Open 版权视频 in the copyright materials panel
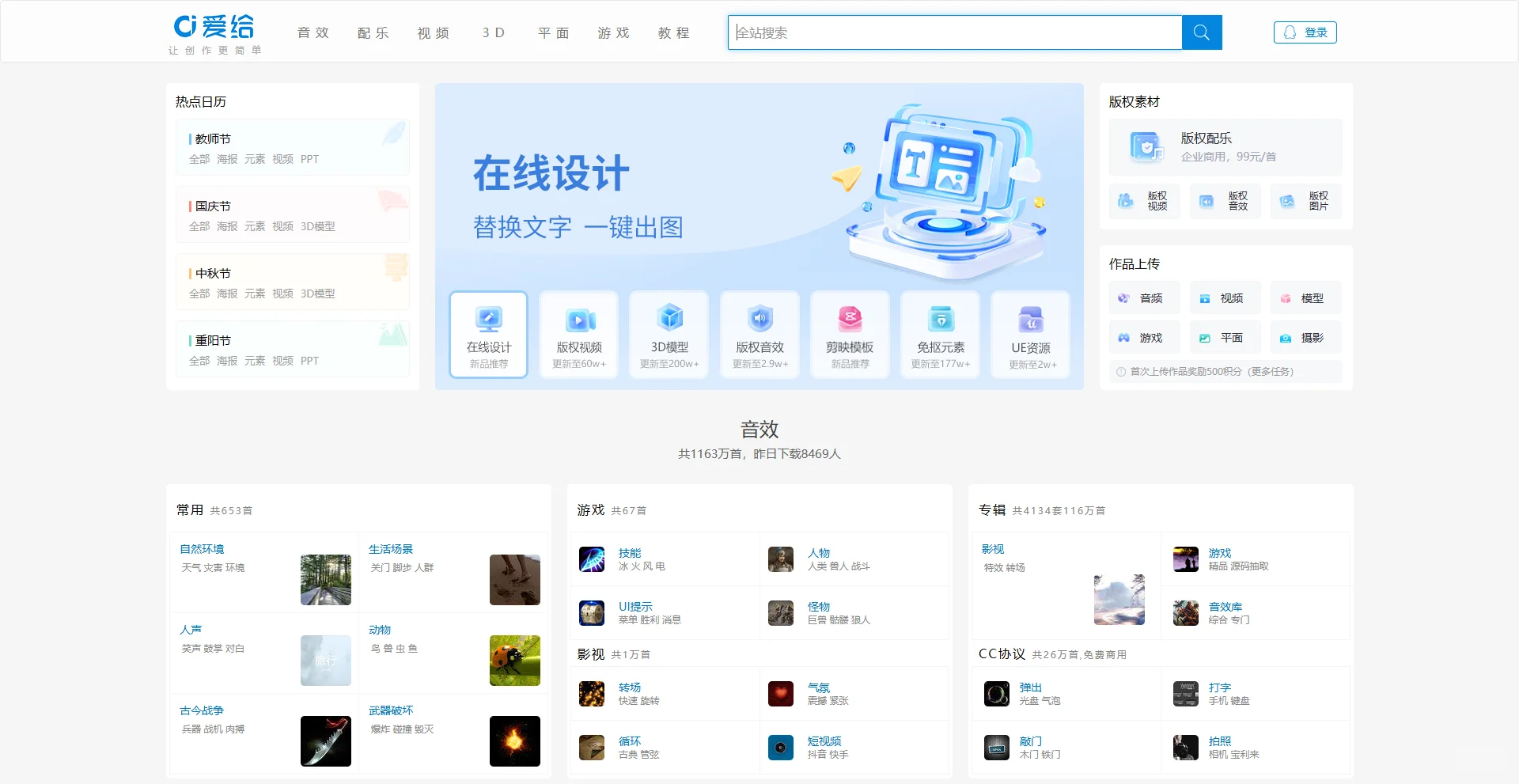The image size is (1519, 784). (1124, 201)
